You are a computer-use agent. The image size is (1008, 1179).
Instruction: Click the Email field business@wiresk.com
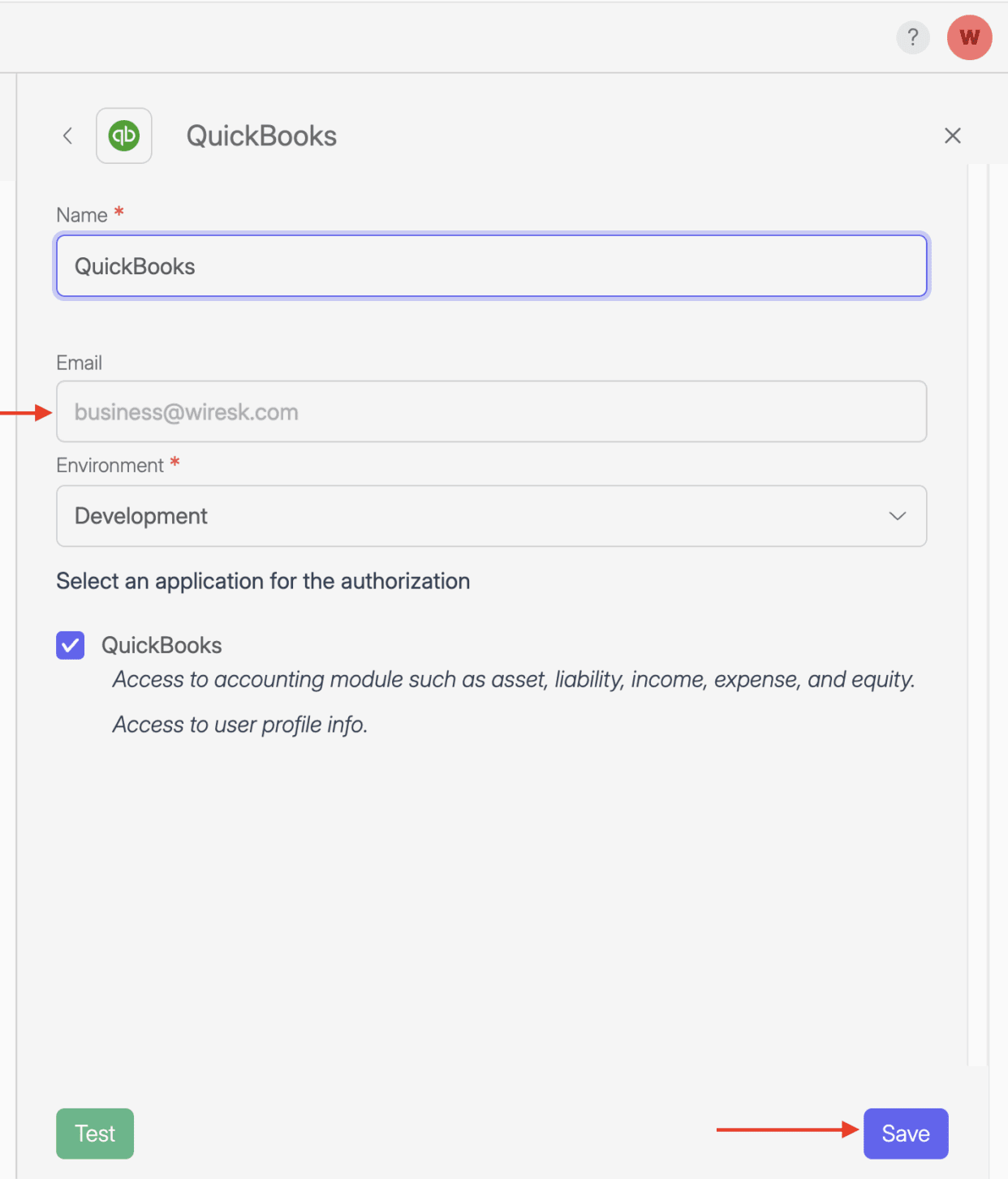coord(491,412)
